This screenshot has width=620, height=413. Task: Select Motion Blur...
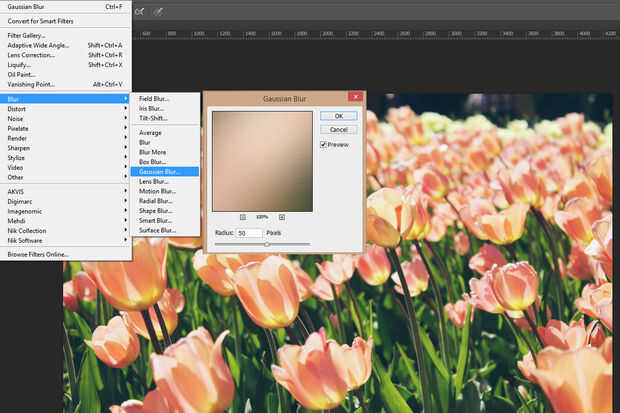(165, 191)
